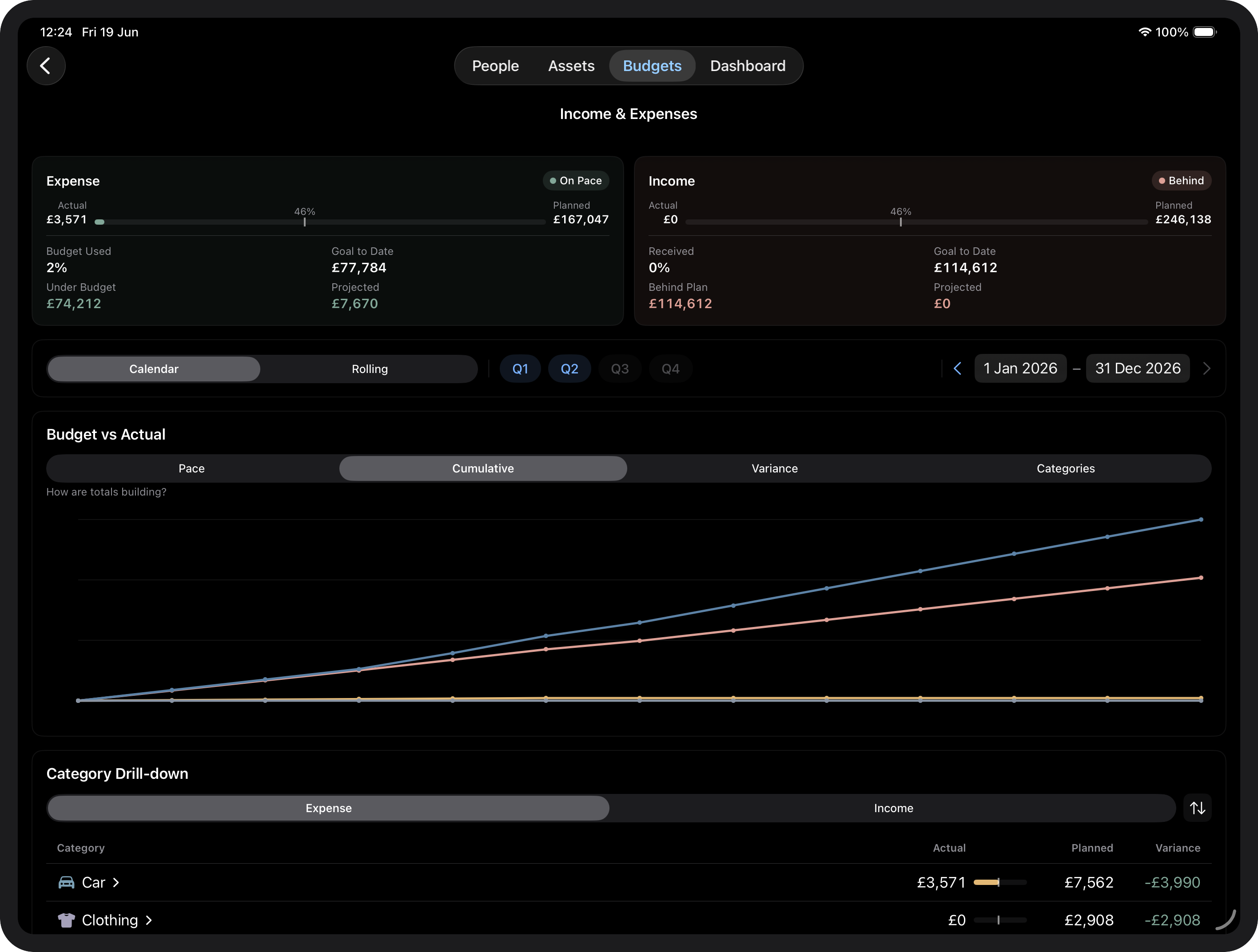Click Clothing planned £2,908
The height and width of the screenshot is (952, 1258).
(x=1088, y=920)
